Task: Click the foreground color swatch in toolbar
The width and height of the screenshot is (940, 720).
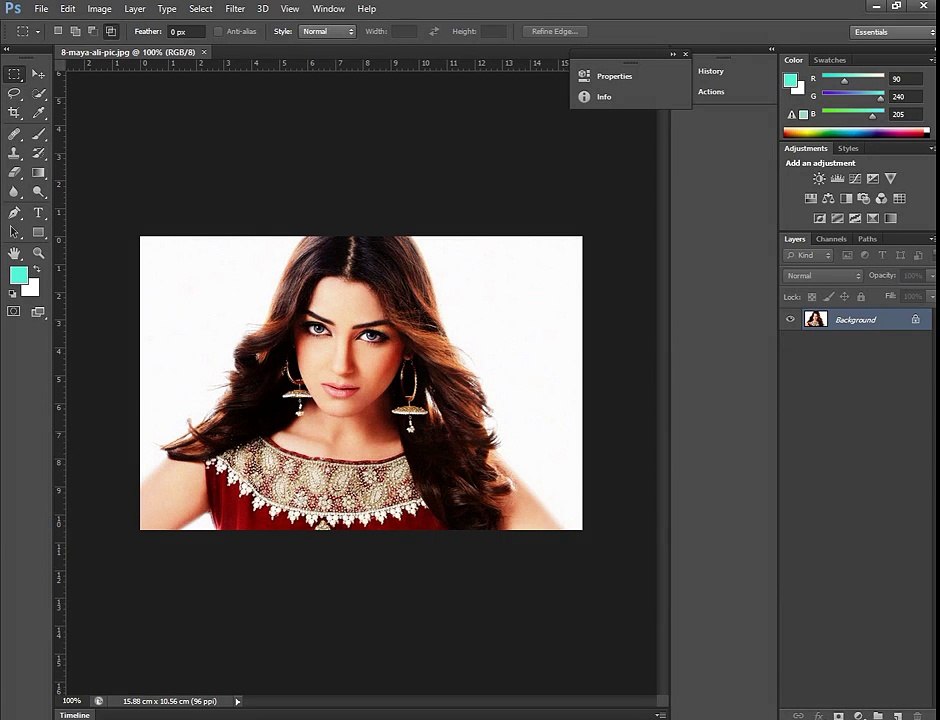Action: (x=18, y=275)
